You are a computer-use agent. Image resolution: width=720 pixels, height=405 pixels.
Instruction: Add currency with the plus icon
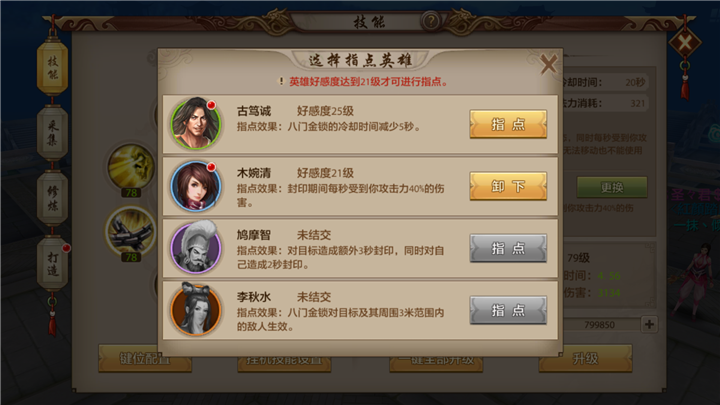click(x=649, y=324)
